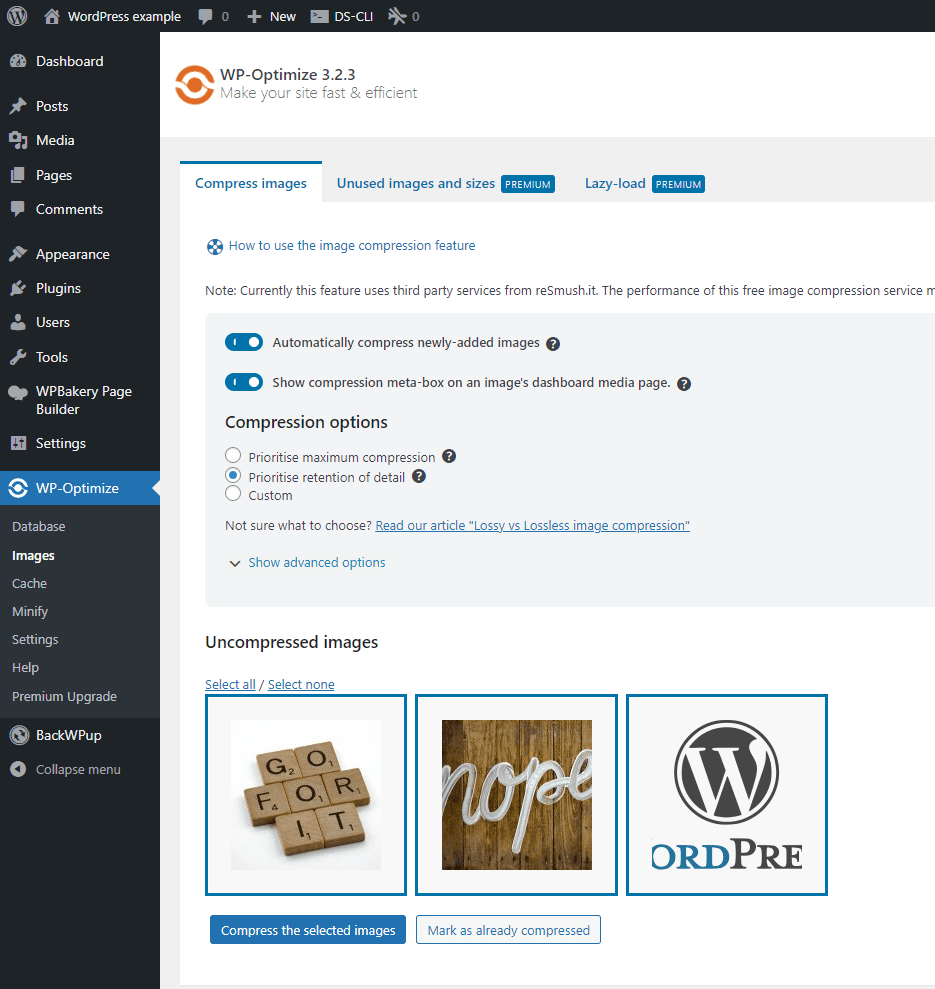
Task: Select the nope neon sign thumbnail
Action: (517, 795)
